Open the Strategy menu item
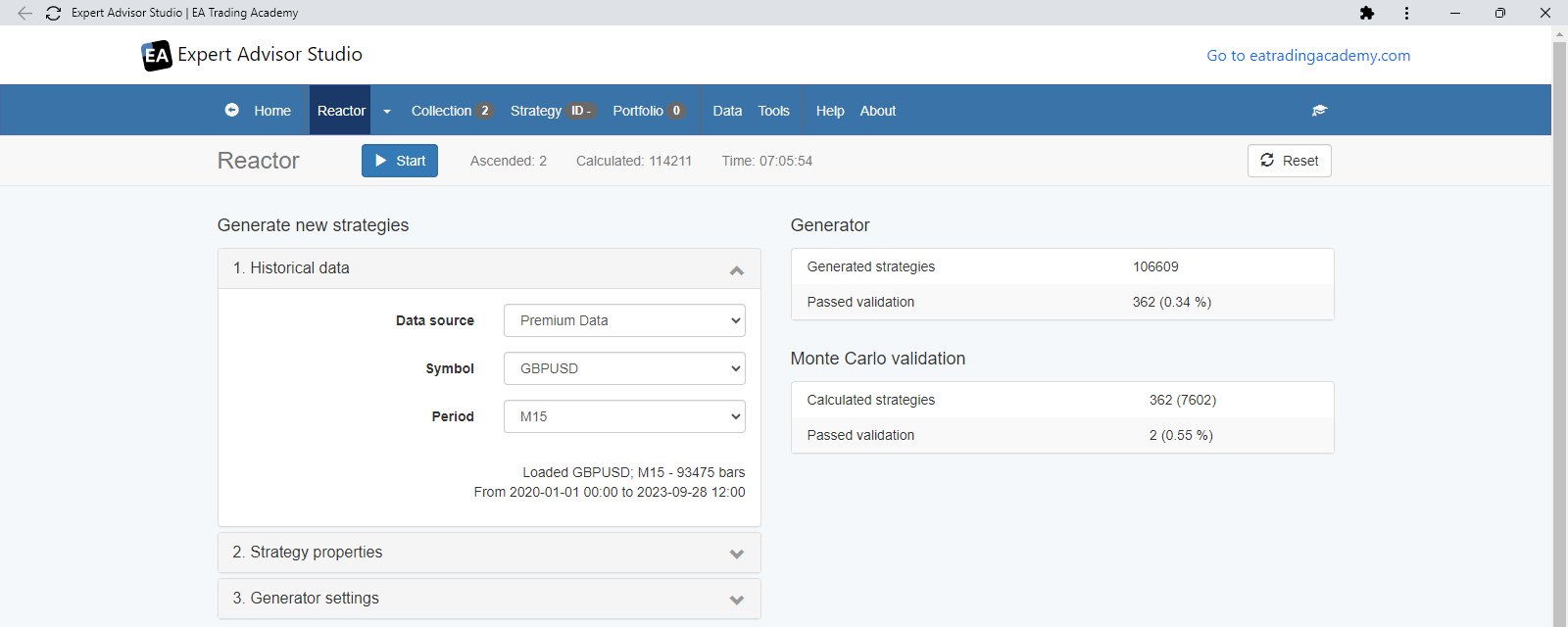 [x=554, y=111]
